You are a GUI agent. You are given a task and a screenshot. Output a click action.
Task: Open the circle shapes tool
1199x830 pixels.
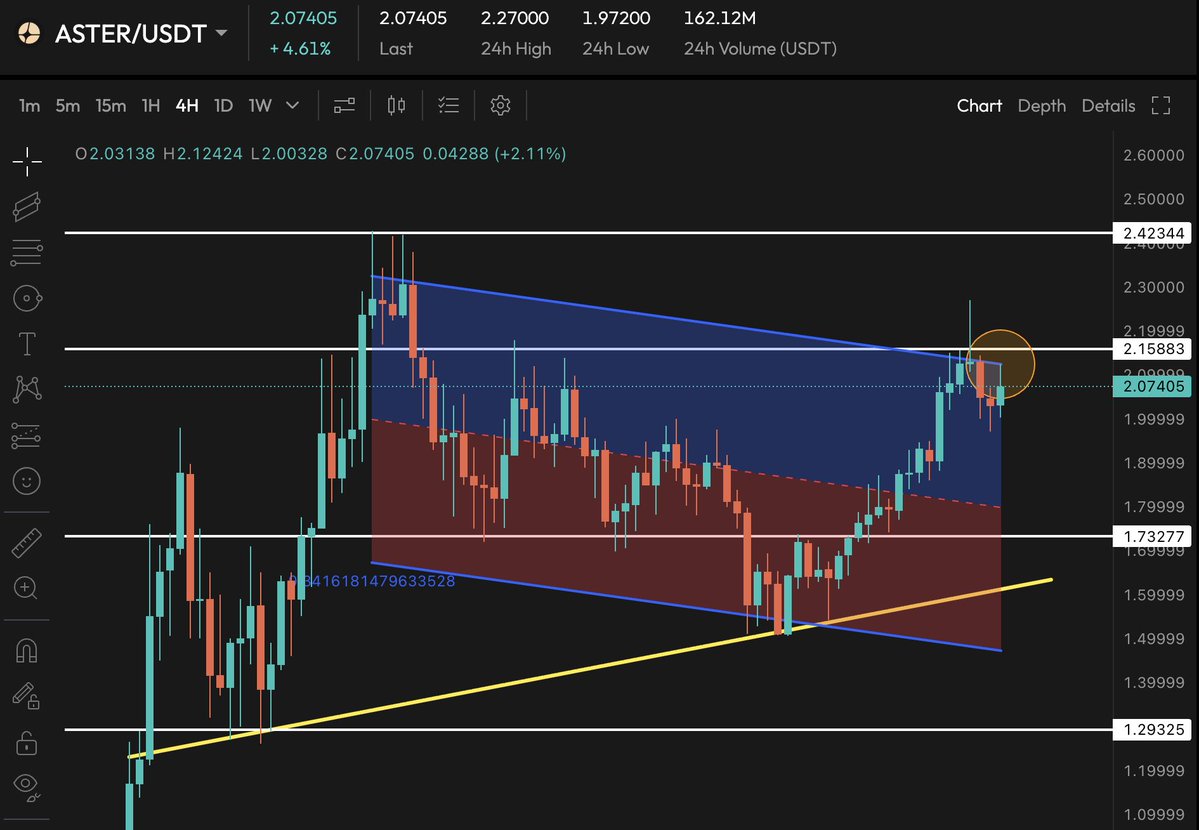[27, 298]
